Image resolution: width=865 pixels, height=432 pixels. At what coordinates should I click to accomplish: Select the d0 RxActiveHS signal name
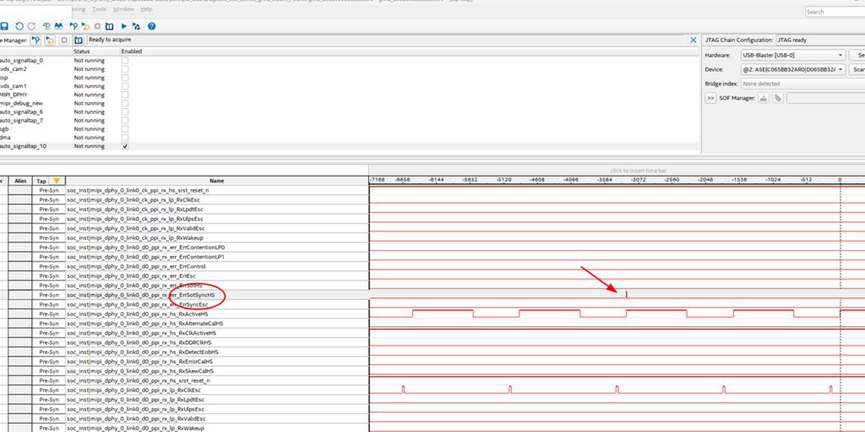(x=137, y=314)
